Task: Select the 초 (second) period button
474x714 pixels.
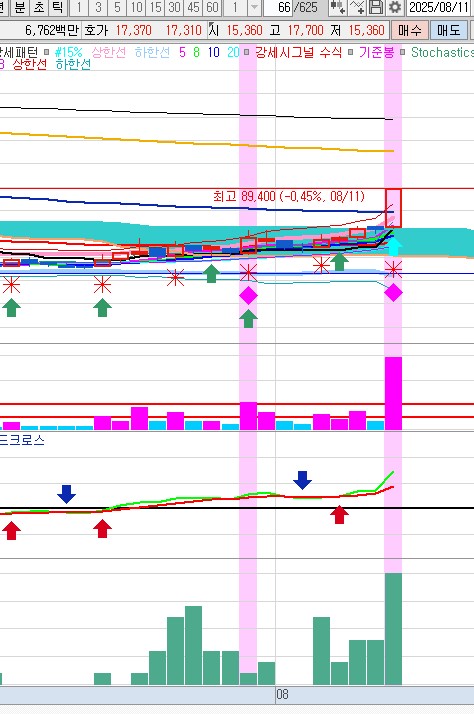Action: point(39,7)
